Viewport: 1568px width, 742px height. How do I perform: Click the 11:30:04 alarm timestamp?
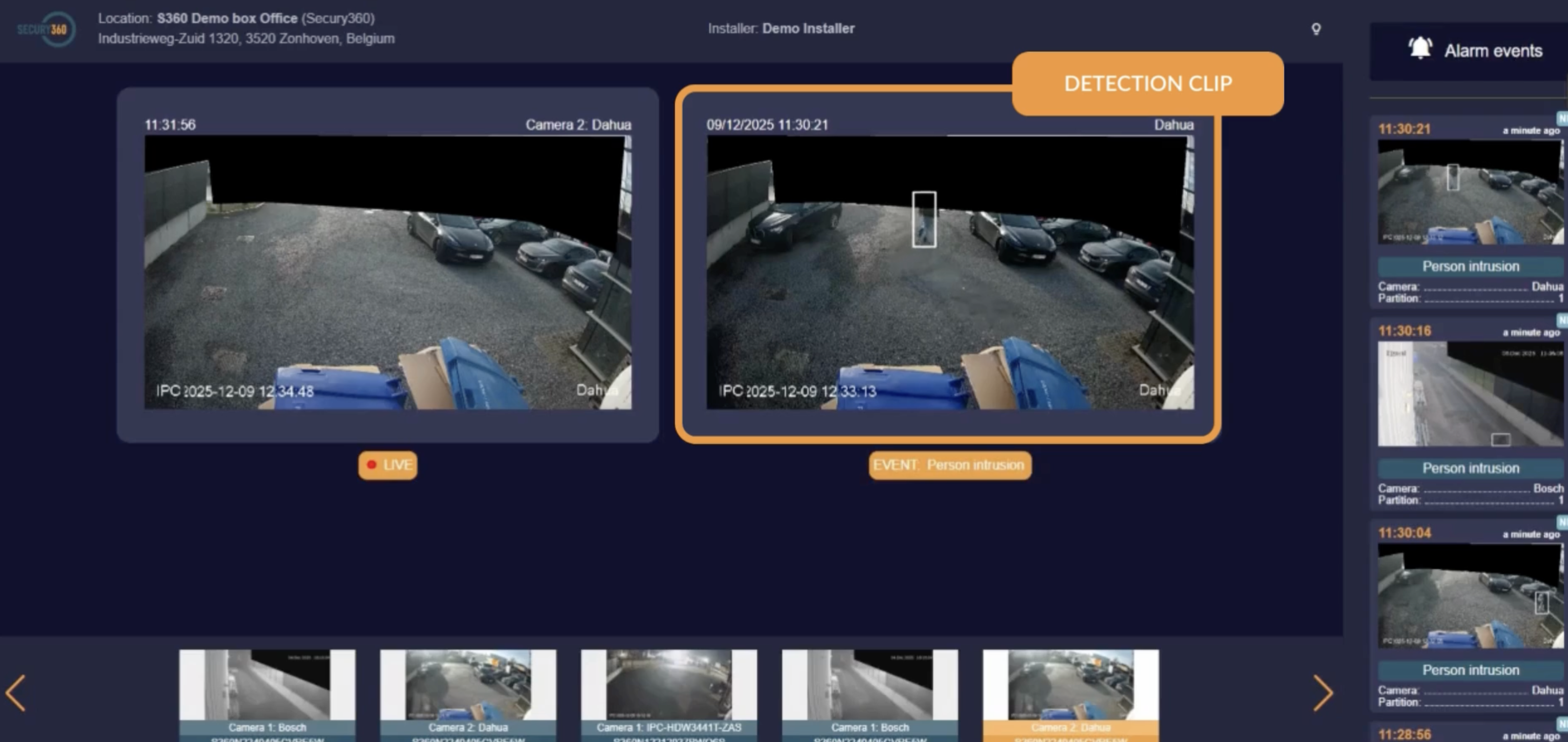[x=1404, y=533]
